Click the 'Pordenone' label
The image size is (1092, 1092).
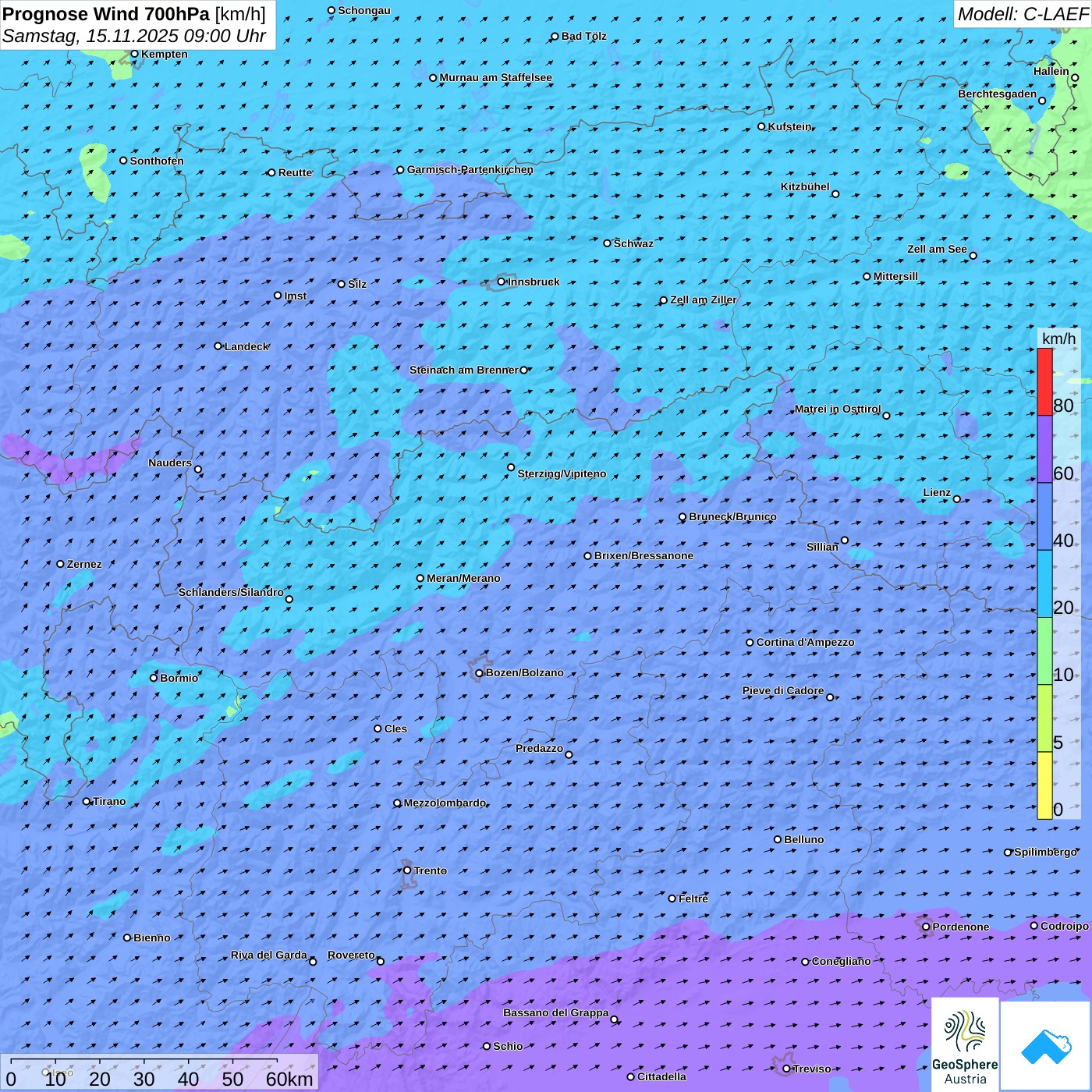click(x=961, y=927)
